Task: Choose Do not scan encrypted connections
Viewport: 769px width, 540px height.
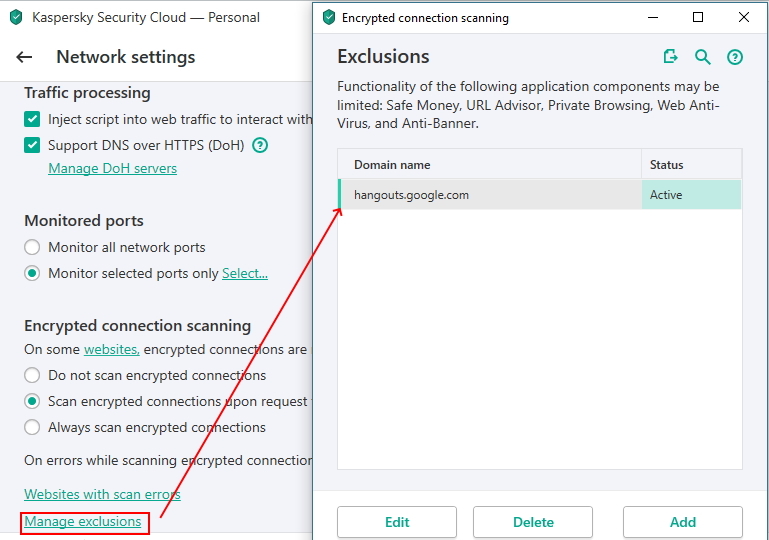Action: 32,375
